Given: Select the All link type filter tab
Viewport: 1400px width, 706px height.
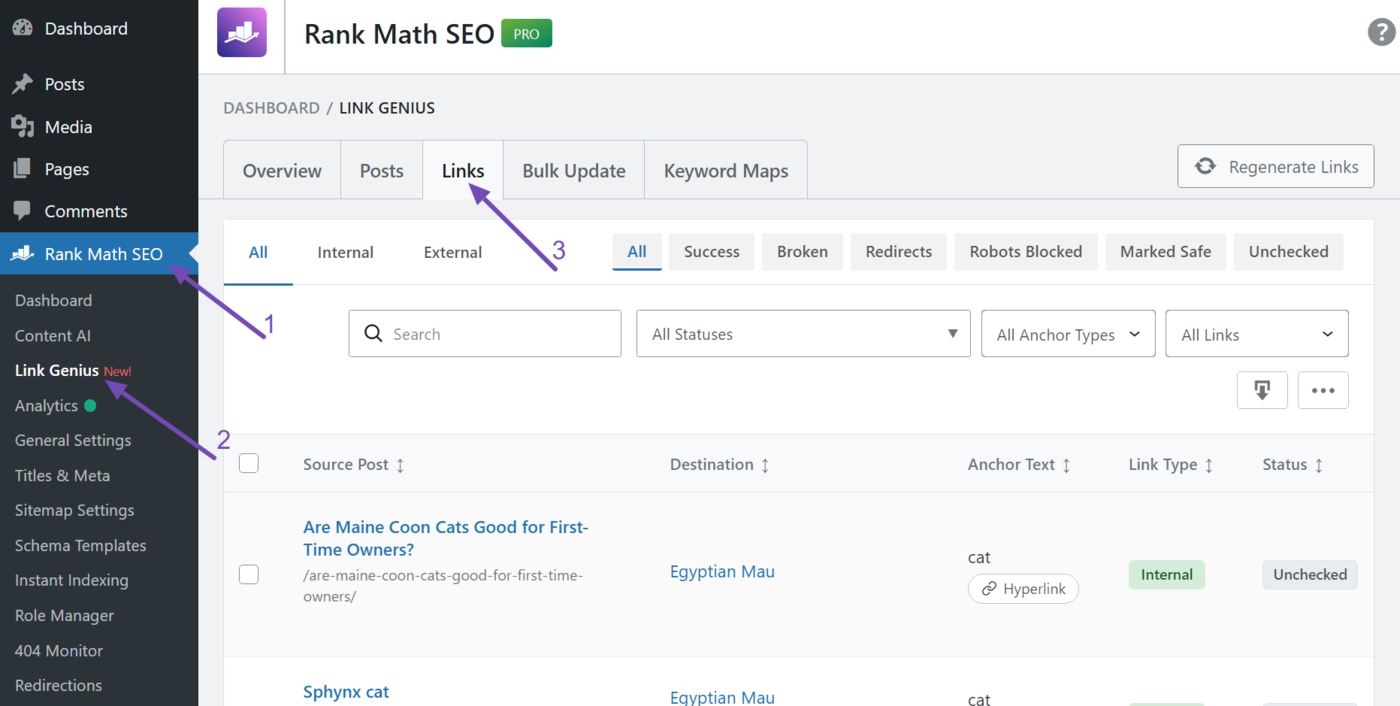Looking at the screenshot, I should (258, 252).
